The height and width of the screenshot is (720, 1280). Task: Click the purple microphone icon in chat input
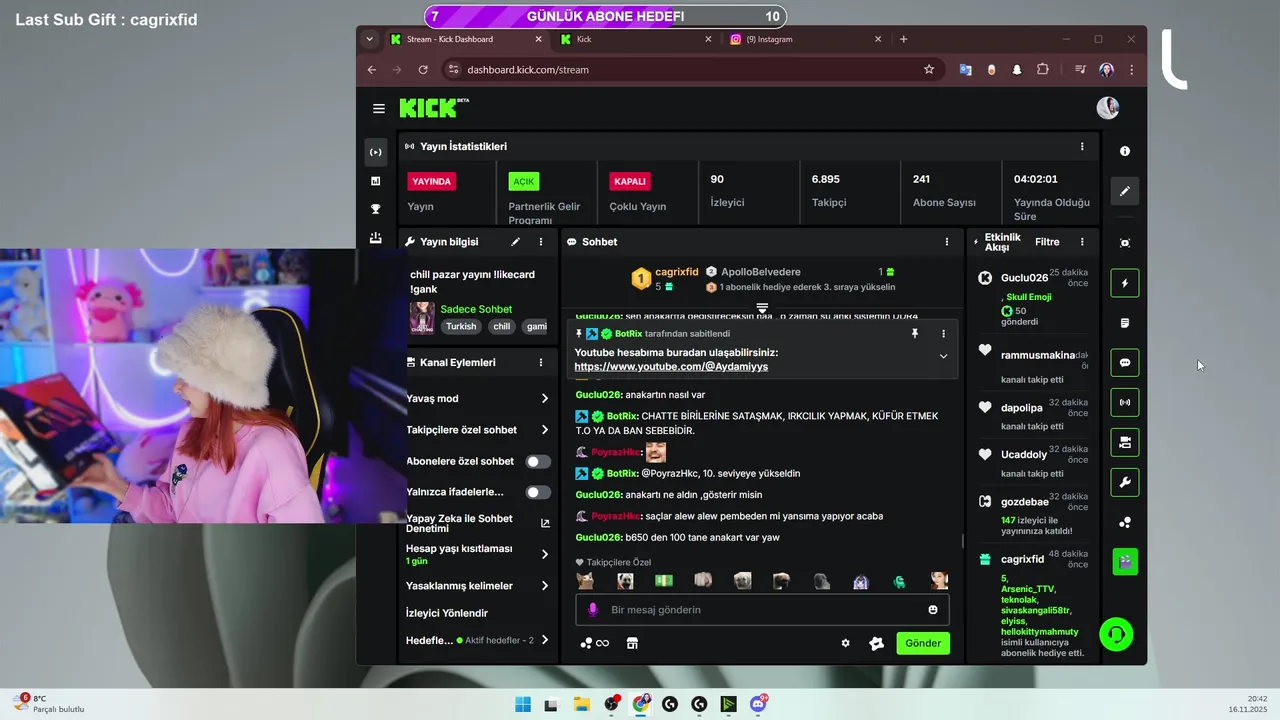click(592, 610)
